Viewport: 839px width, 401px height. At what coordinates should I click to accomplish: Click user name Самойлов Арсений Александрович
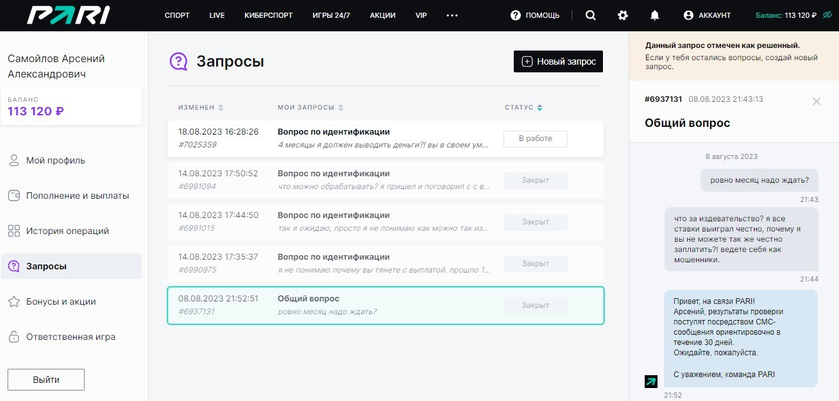56,66
